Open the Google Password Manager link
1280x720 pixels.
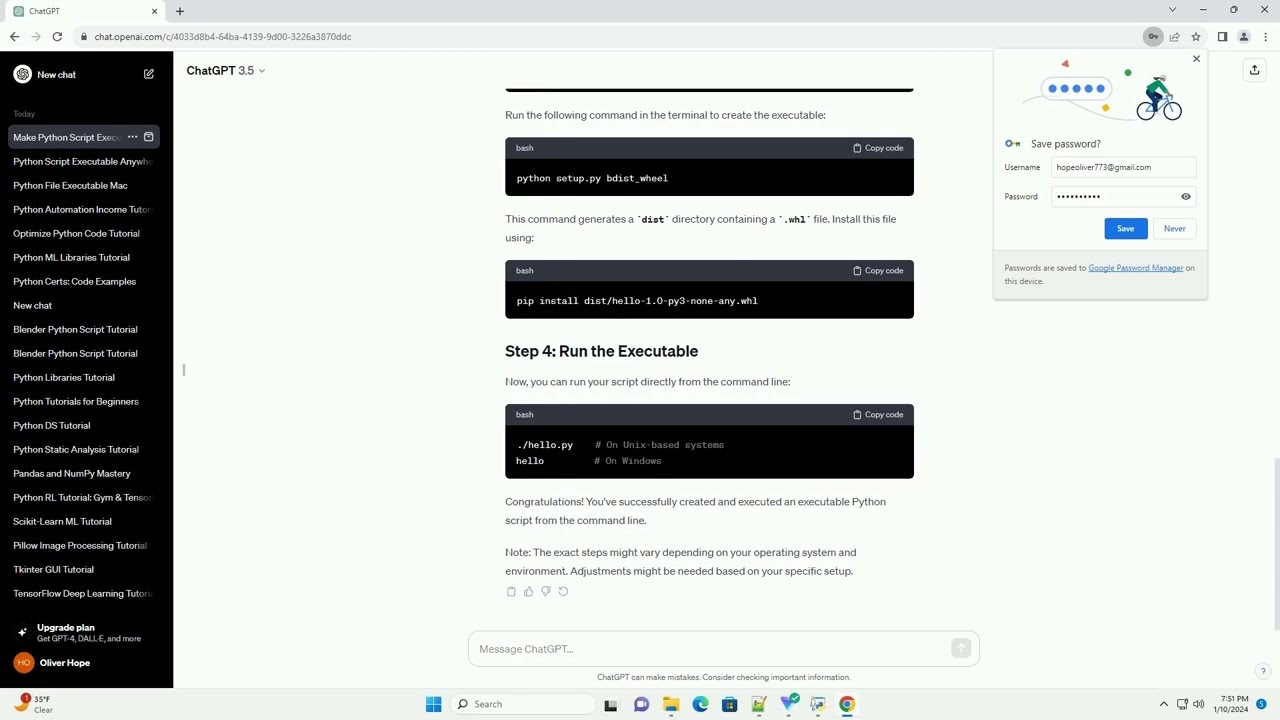pos(1135,268)
